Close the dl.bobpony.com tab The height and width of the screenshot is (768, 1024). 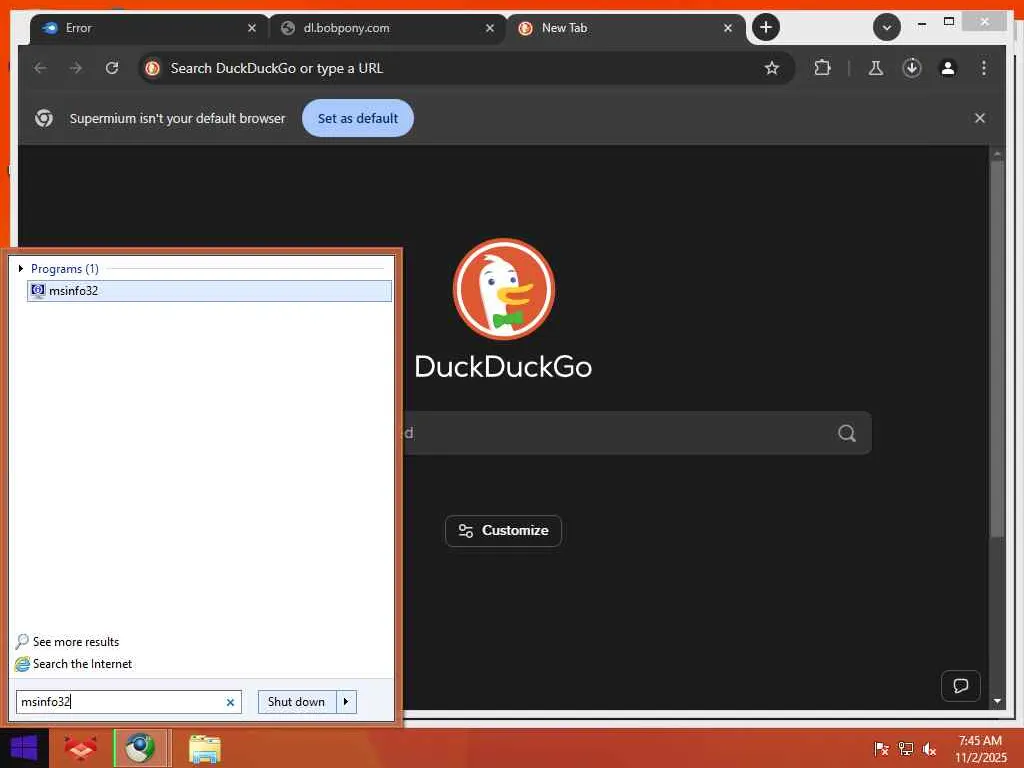click(490, 28)
